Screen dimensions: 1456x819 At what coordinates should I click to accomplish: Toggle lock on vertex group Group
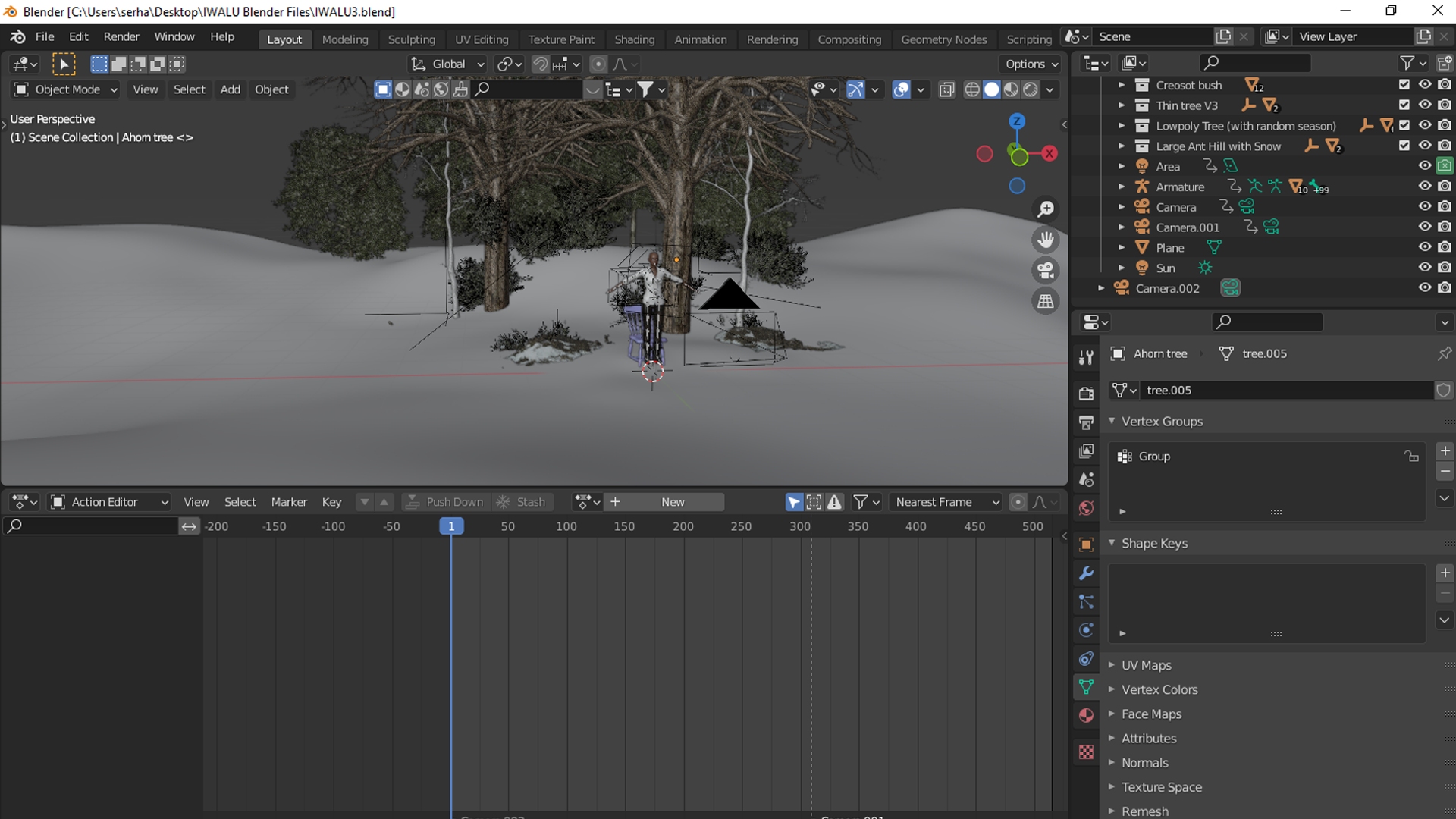[x=1411, y=457]
